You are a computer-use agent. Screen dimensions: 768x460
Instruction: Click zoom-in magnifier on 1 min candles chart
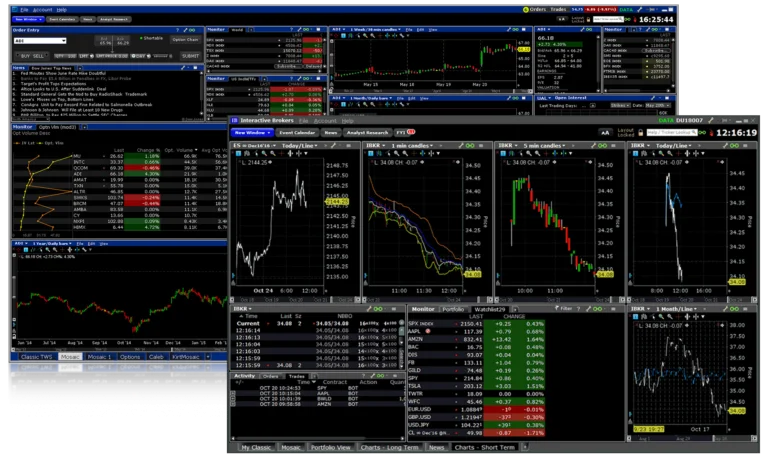tap(397, 153)
